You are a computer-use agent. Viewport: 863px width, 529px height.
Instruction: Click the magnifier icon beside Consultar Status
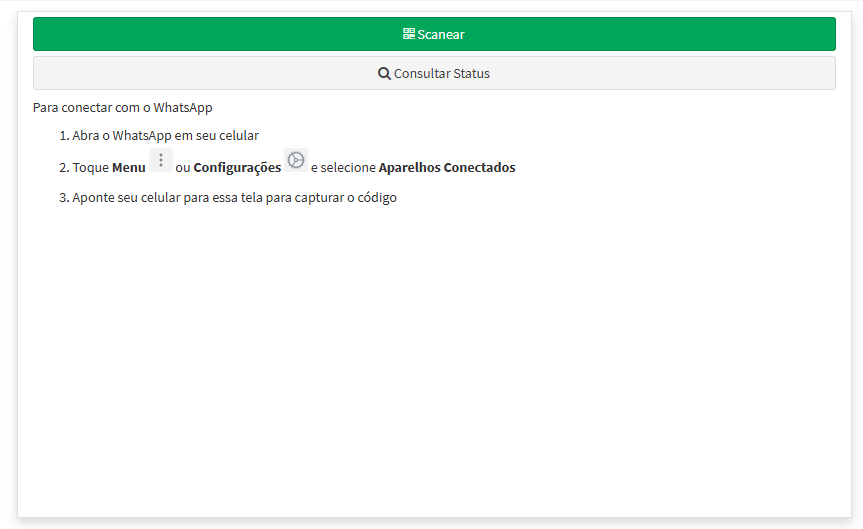[384, 73]
